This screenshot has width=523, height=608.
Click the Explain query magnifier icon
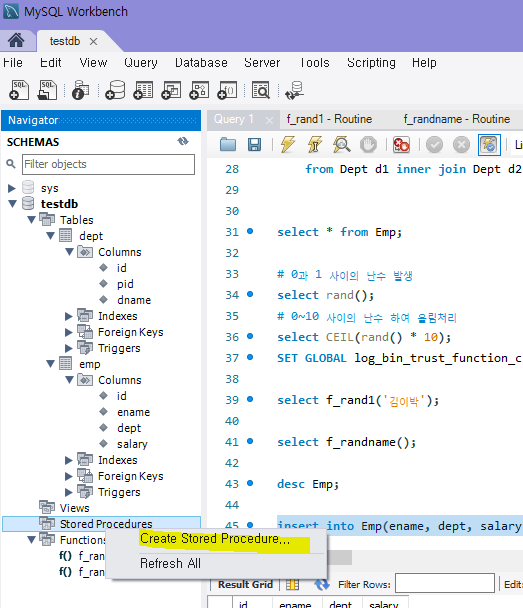pos(342,145)
